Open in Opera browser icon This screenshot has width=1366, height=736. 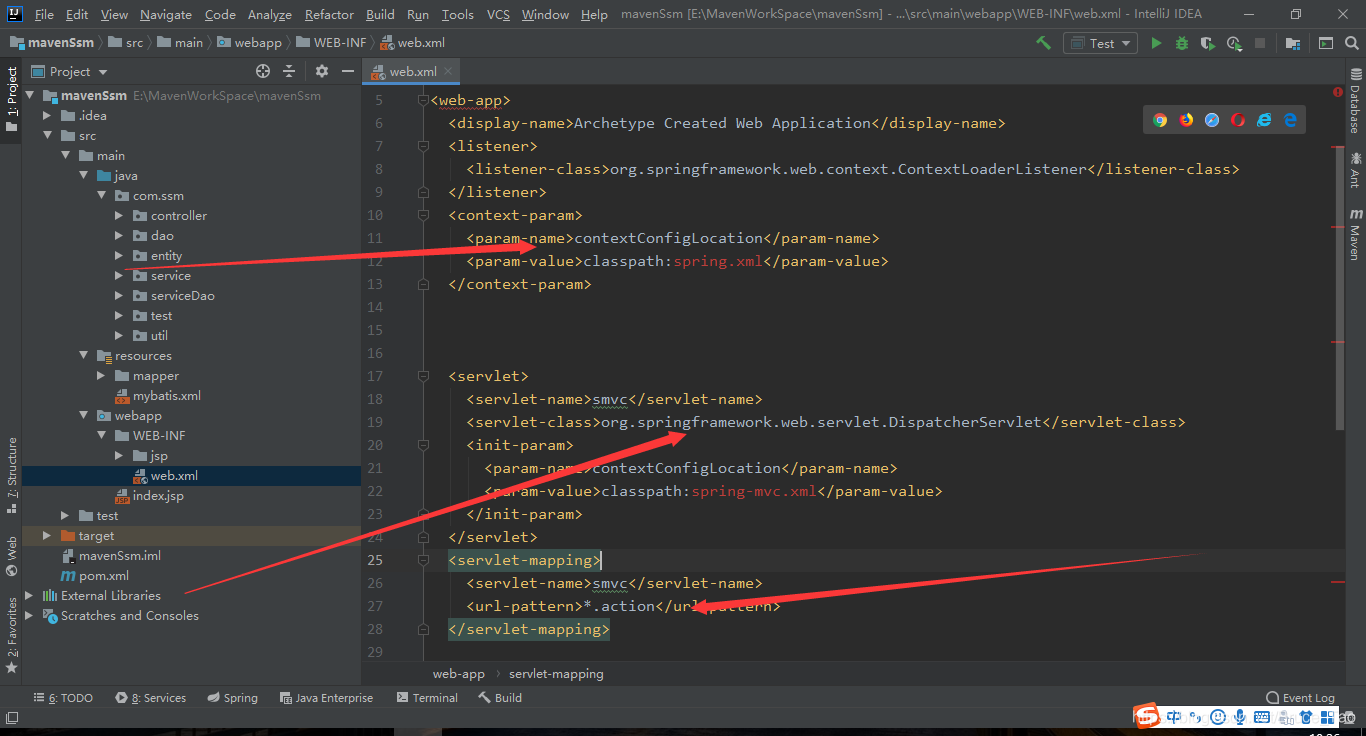pos(1238,120)
